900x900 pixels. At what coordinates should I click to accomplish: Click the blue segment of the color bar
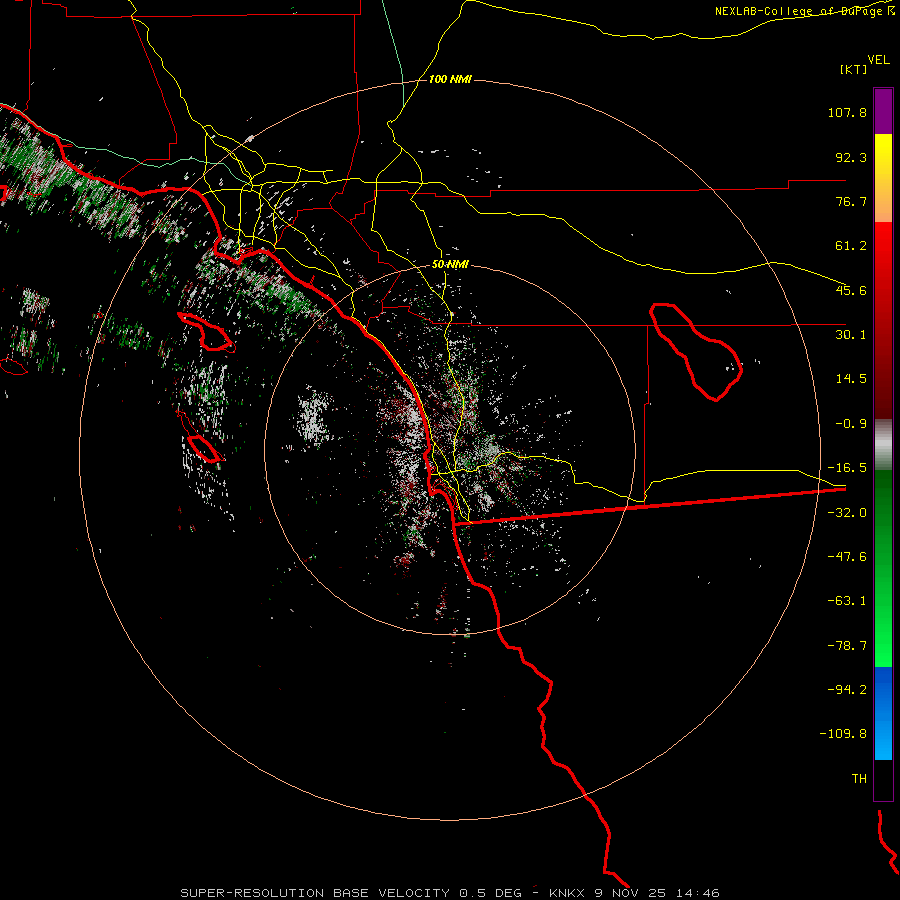pos(883,713)
